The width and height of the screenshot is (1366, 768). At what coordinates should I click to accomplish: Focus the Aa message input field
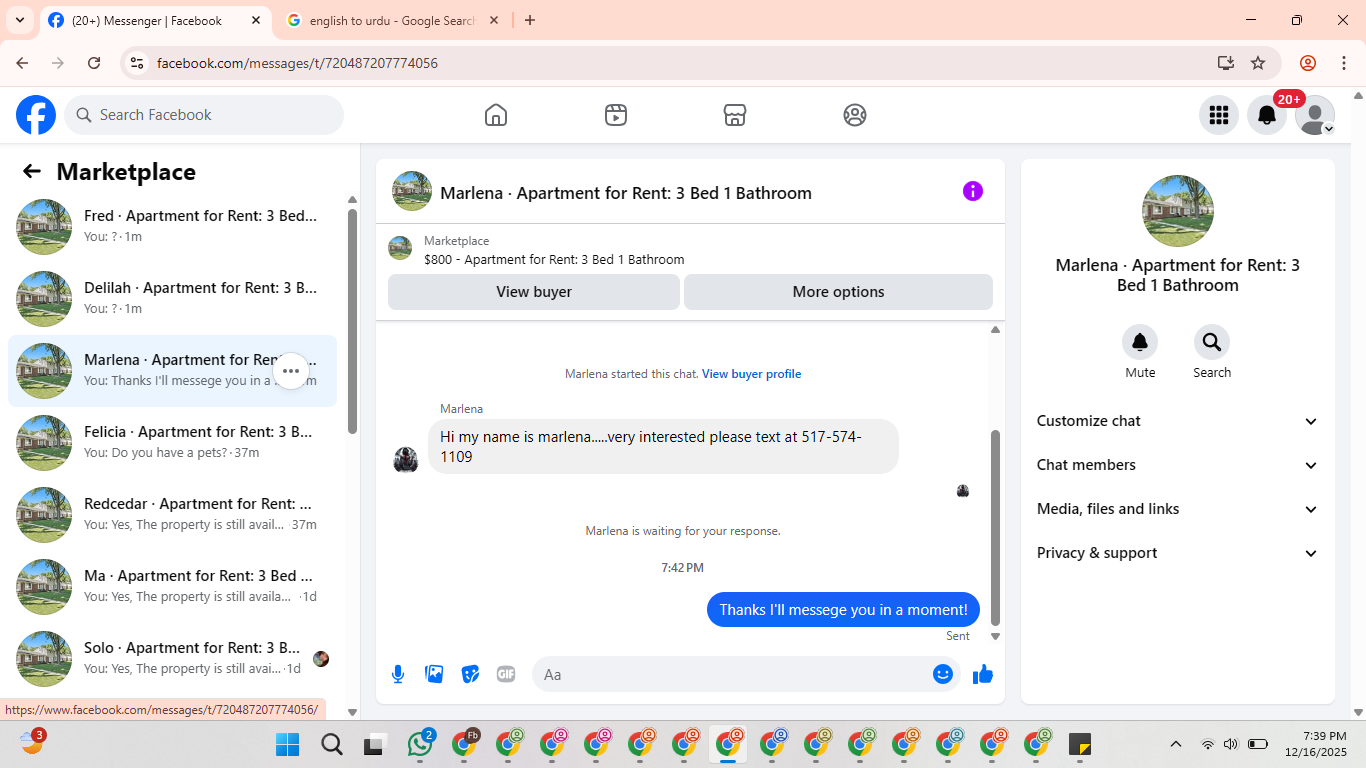746,674
